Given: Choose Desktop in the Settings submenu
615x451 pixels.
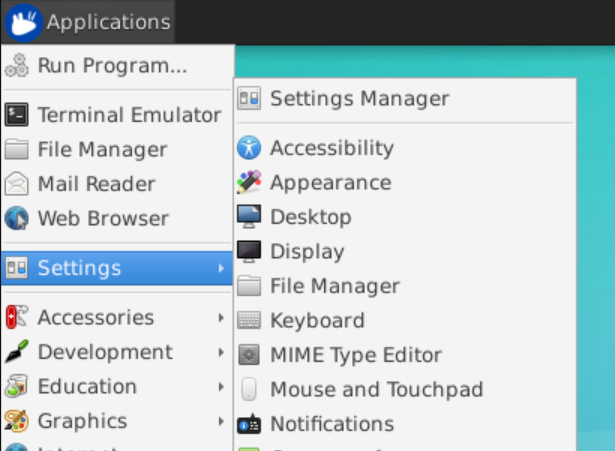Looking at the screenshot, I should pos(310,217).
